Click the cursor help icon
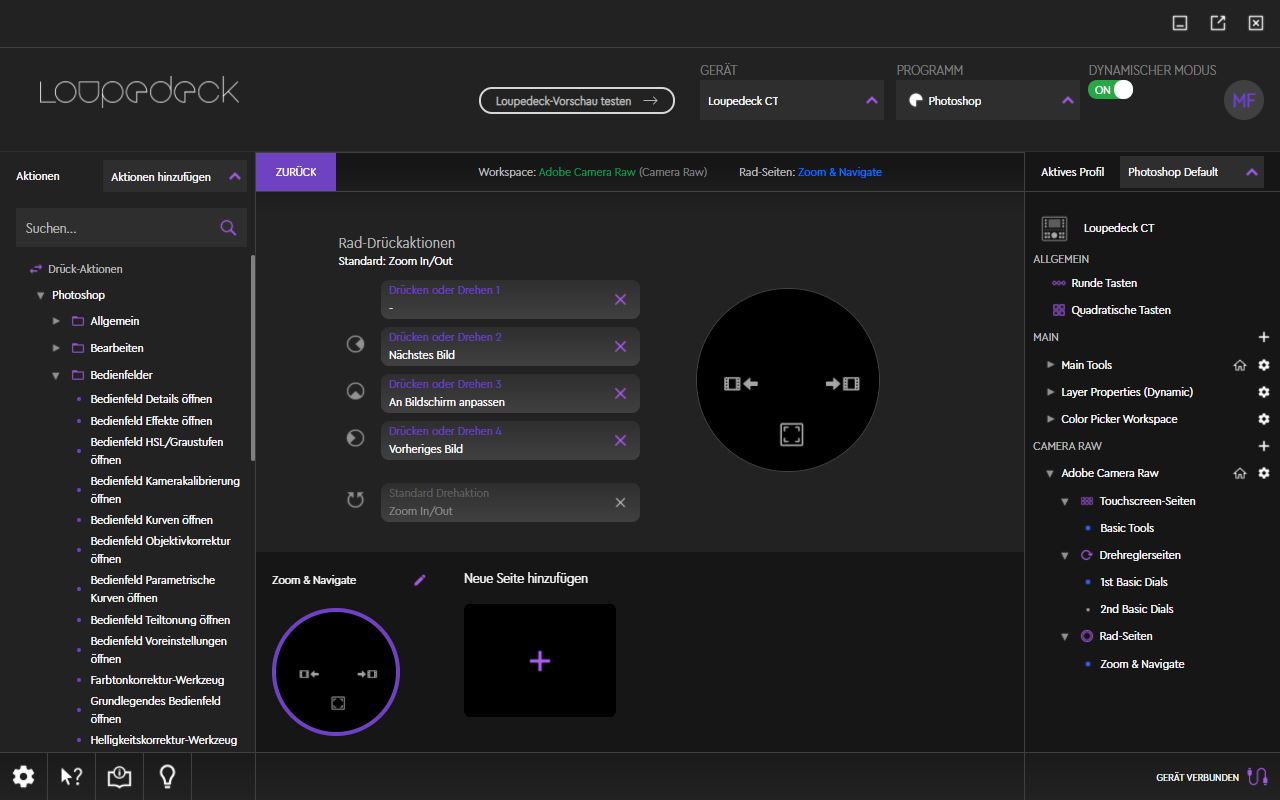Screen dimensions: 1280x800 (71, 776)
